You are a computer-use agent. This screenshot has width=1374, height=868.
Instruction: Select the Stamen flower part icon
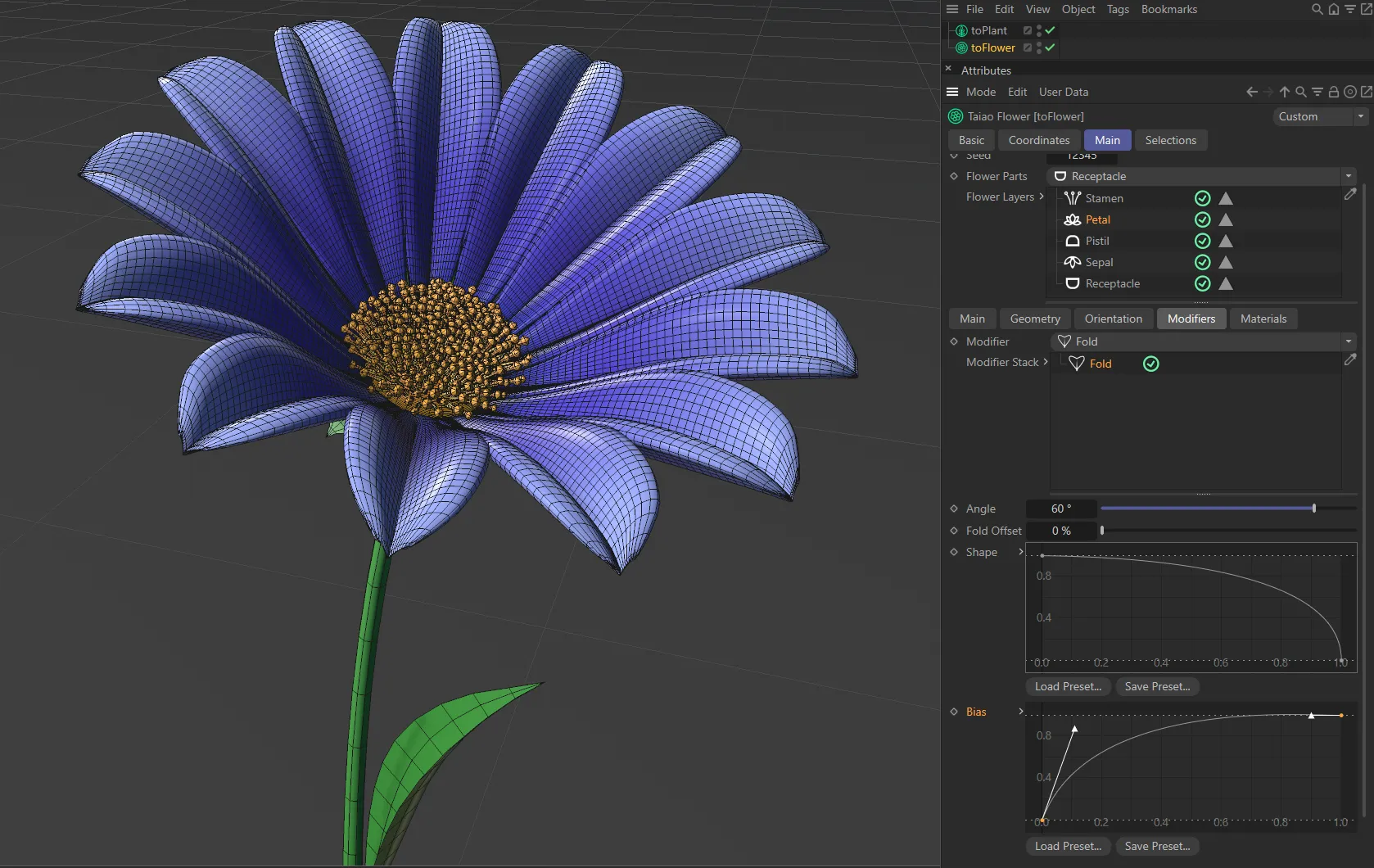[1073, 198]
